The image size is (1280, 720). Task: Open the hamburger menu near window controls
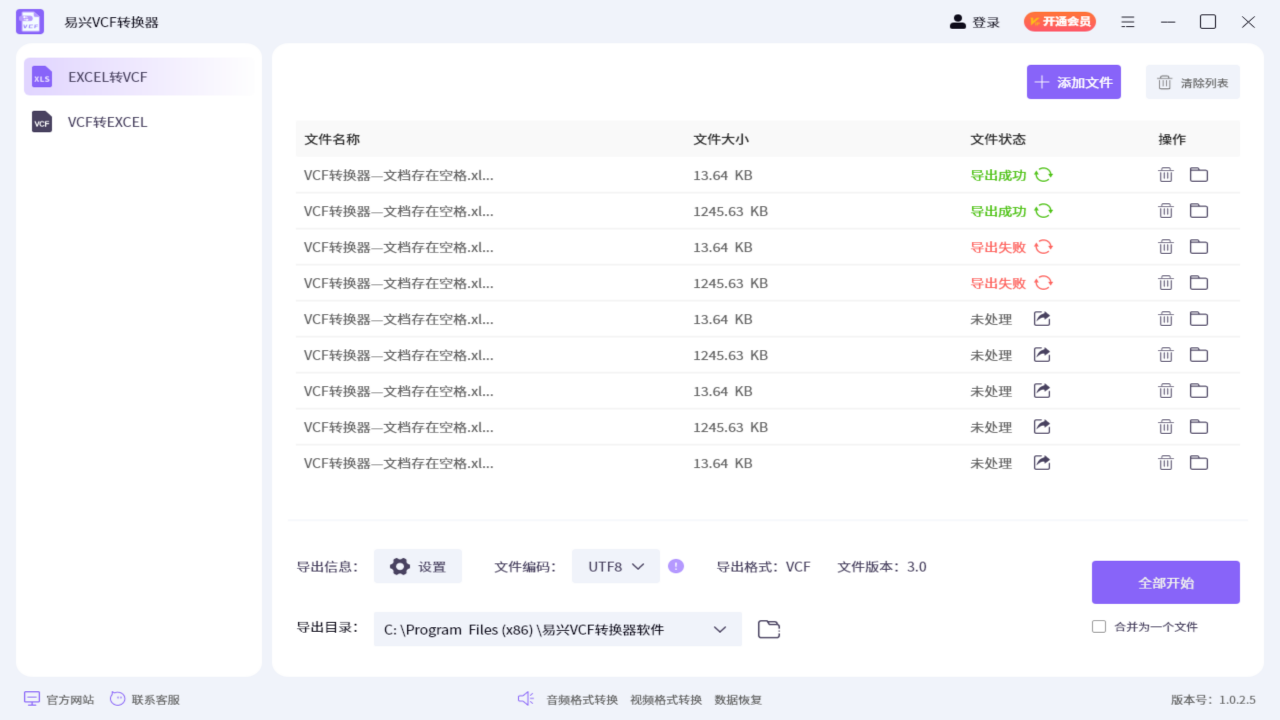click(x=1127, y=21)
